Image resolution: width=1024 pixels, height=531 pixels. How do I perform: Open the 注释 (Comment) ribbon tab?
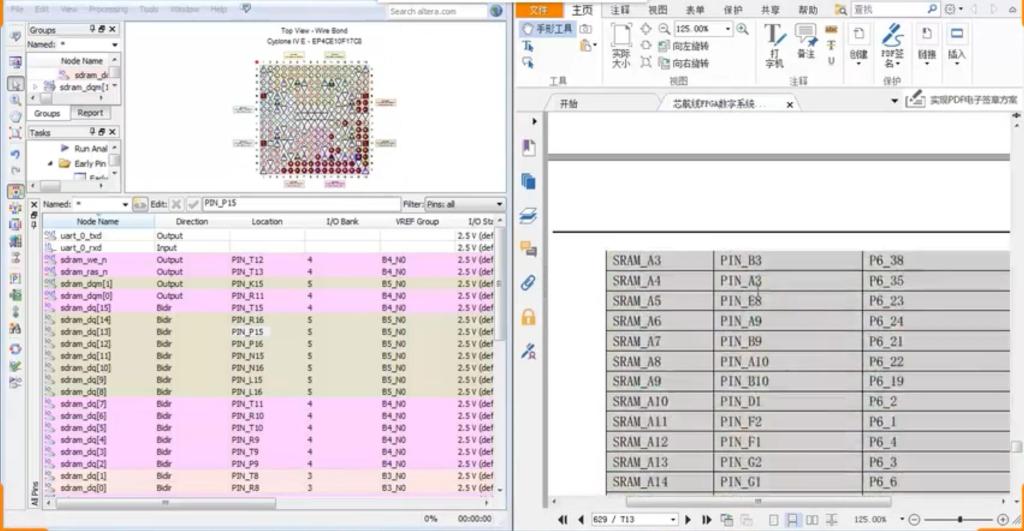pos(620,10)
